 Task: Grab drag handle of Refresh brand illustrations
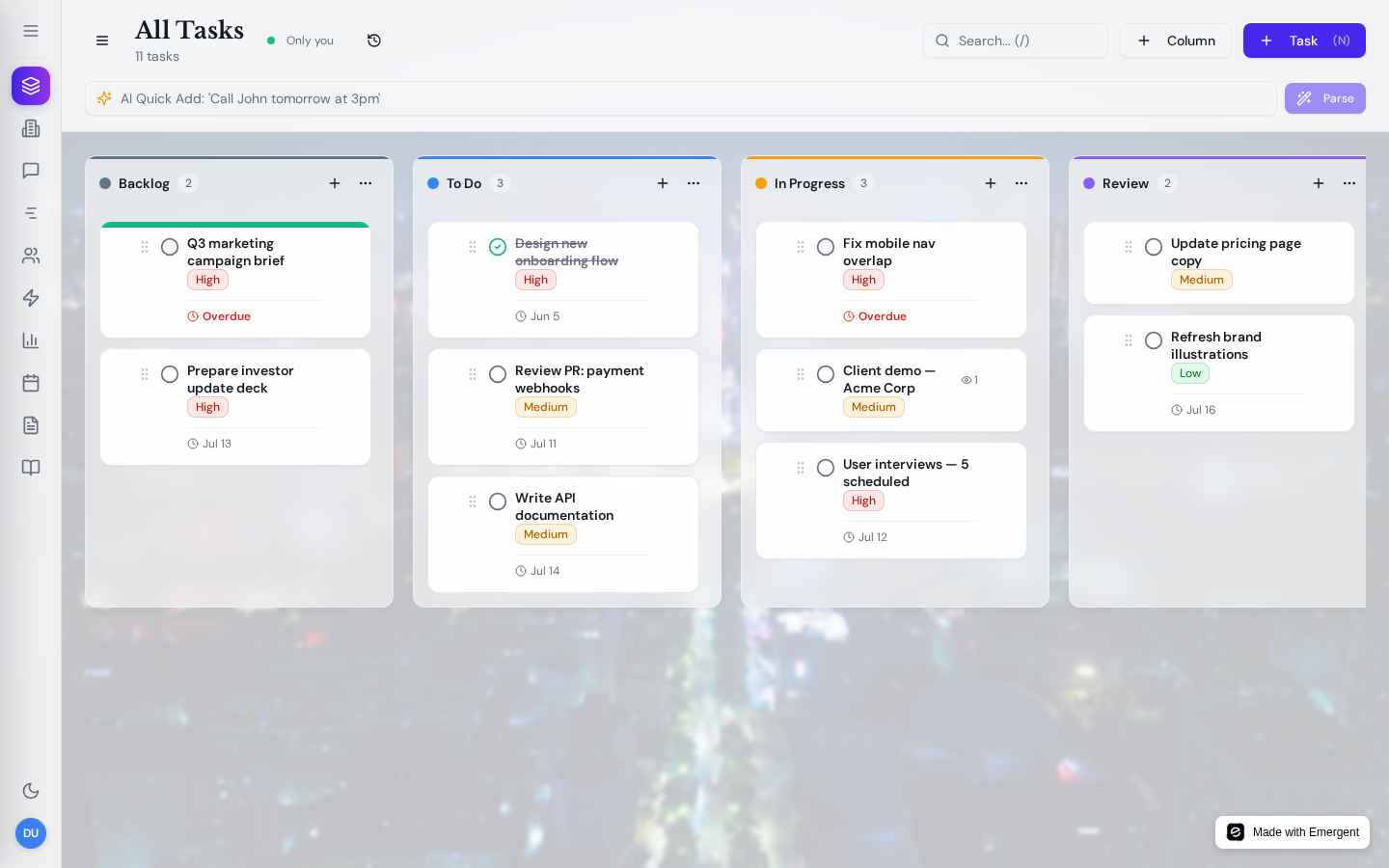click(x=1129, y=340)
